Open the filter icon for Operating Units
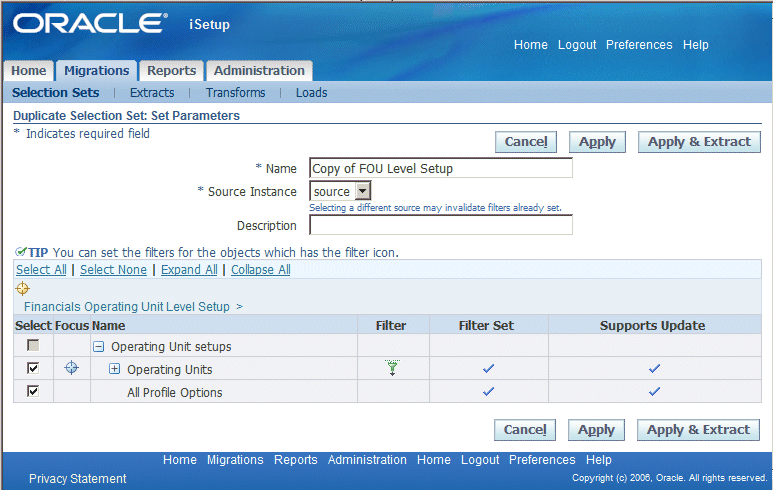 [392, 368]
